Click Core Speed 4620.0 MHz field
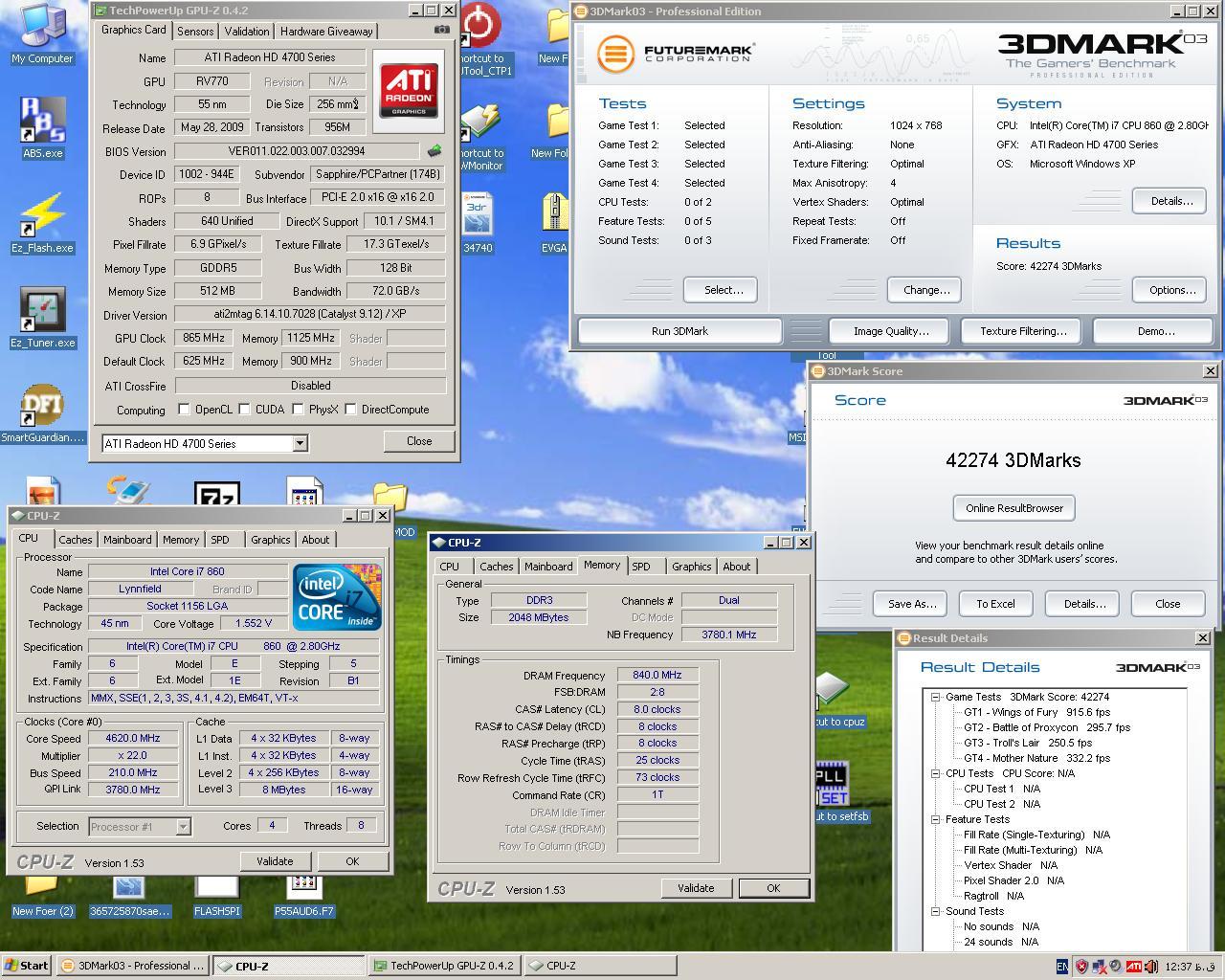The height and width of the screenshot is (980, 1225). click(x=133, y=738)
